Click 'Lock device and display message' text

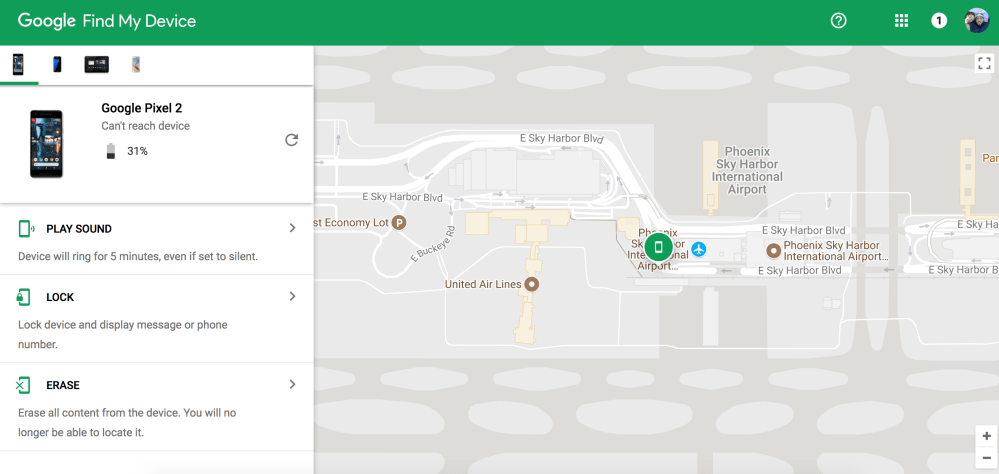click(x=123, y=334)
